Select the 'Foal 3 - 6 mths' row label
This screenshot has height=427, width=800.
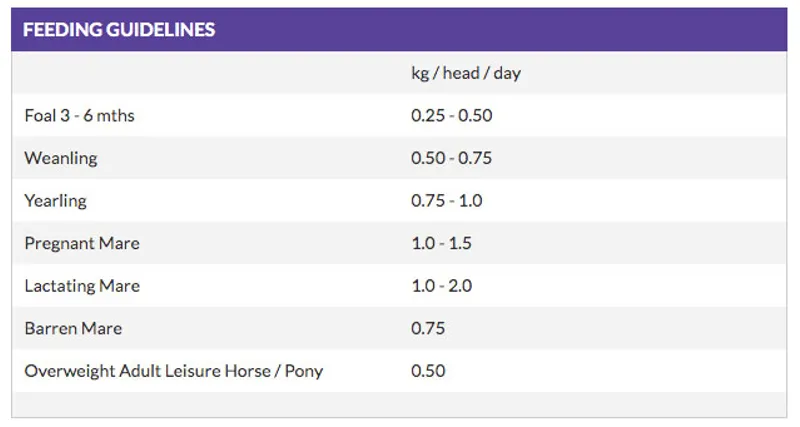pos(79,116)
